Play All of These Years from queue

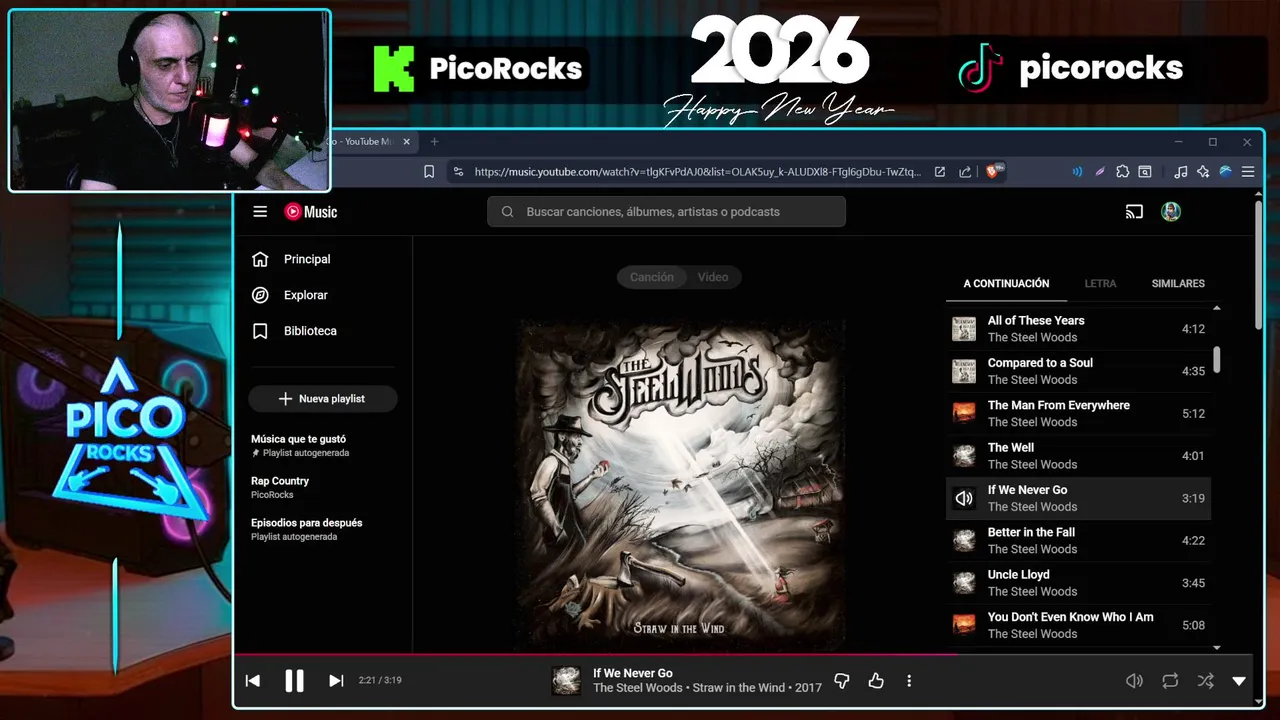1078,329
